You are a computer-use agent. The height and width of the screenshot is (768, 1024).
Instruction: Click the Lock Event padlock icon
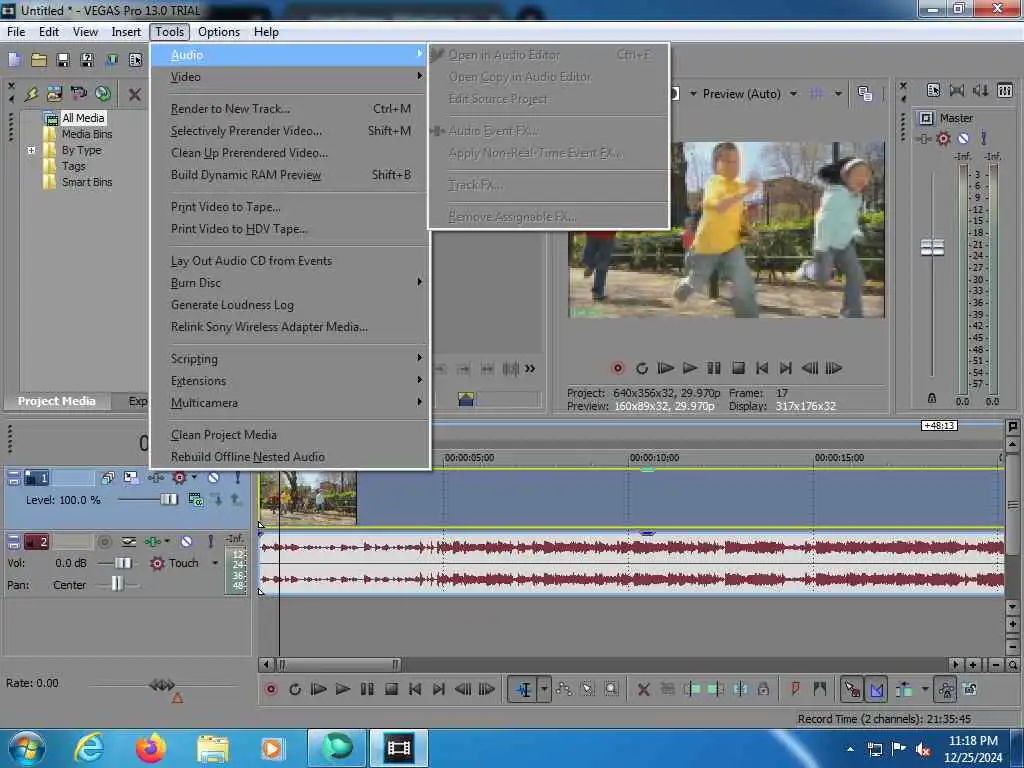pos(763,689)
